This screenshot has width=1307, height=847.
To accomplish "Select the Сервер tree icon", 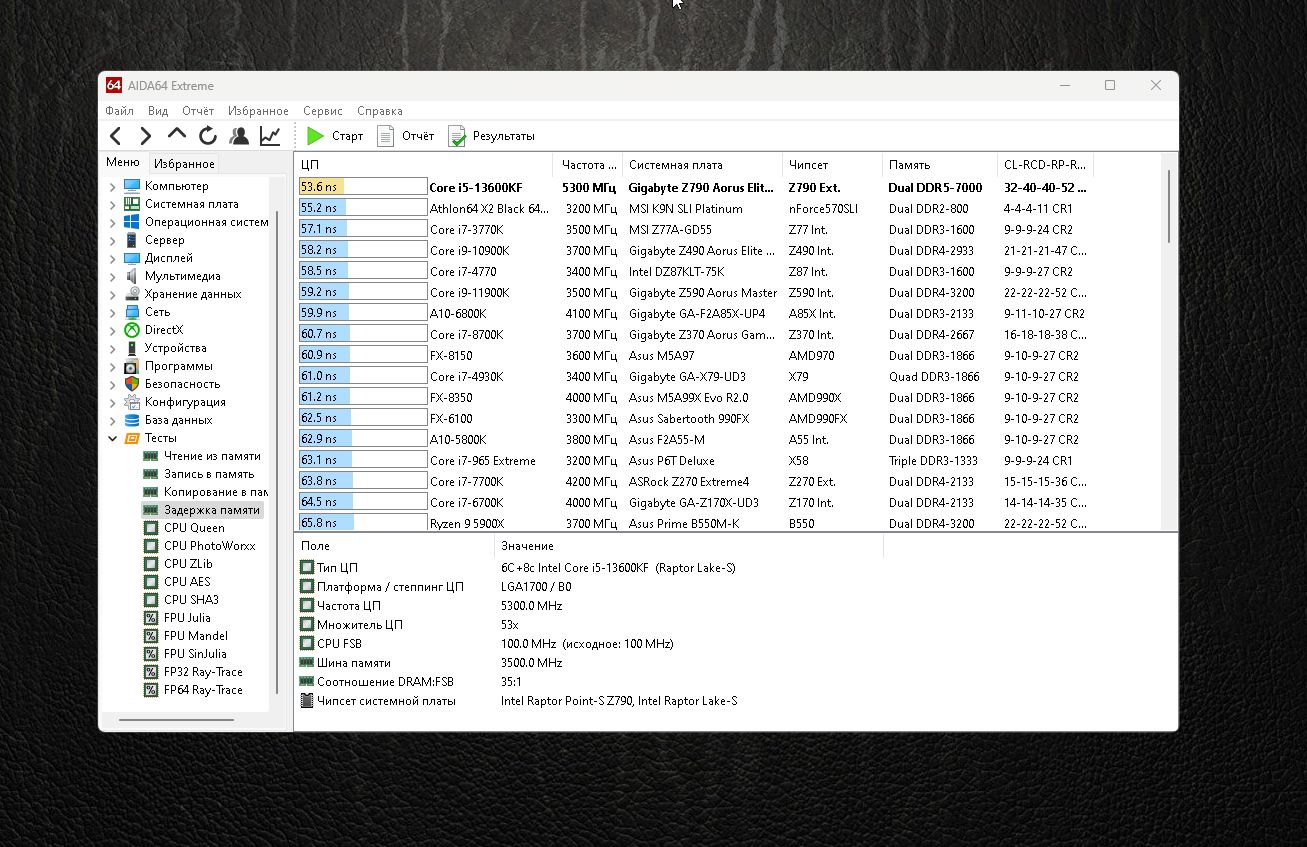I will [132, 240].
